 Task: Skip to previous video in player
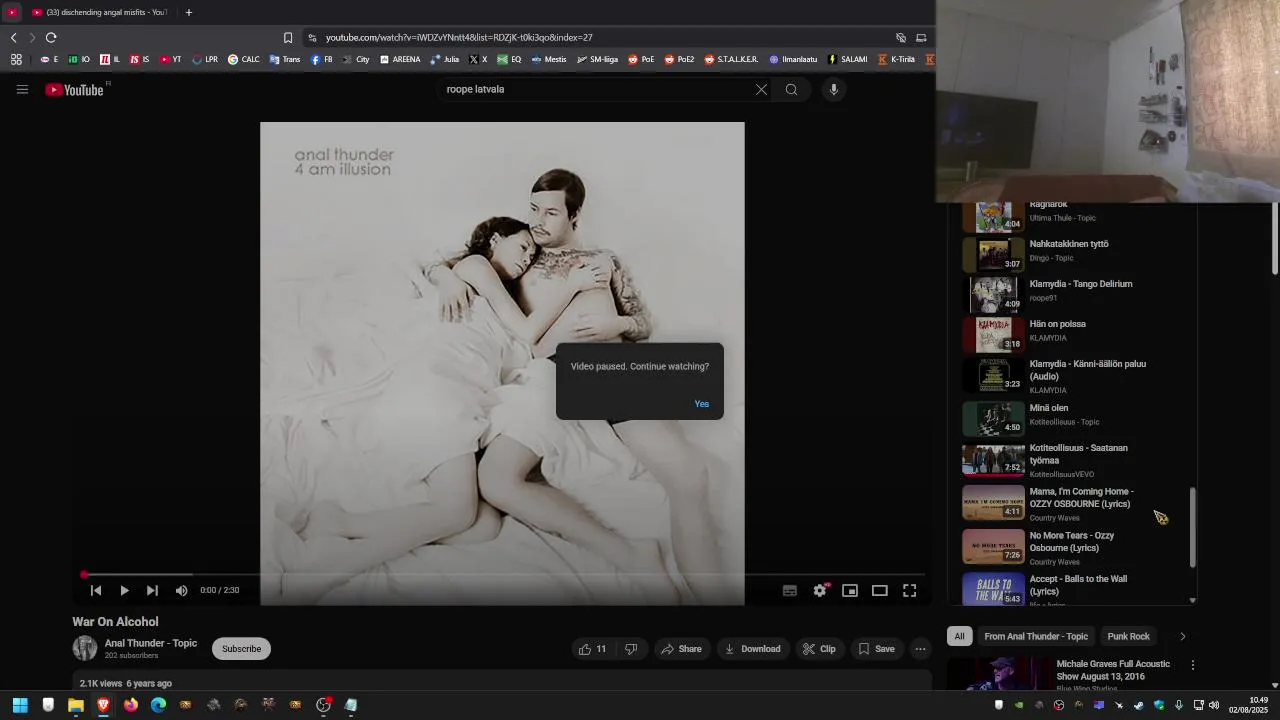point(96,591)
